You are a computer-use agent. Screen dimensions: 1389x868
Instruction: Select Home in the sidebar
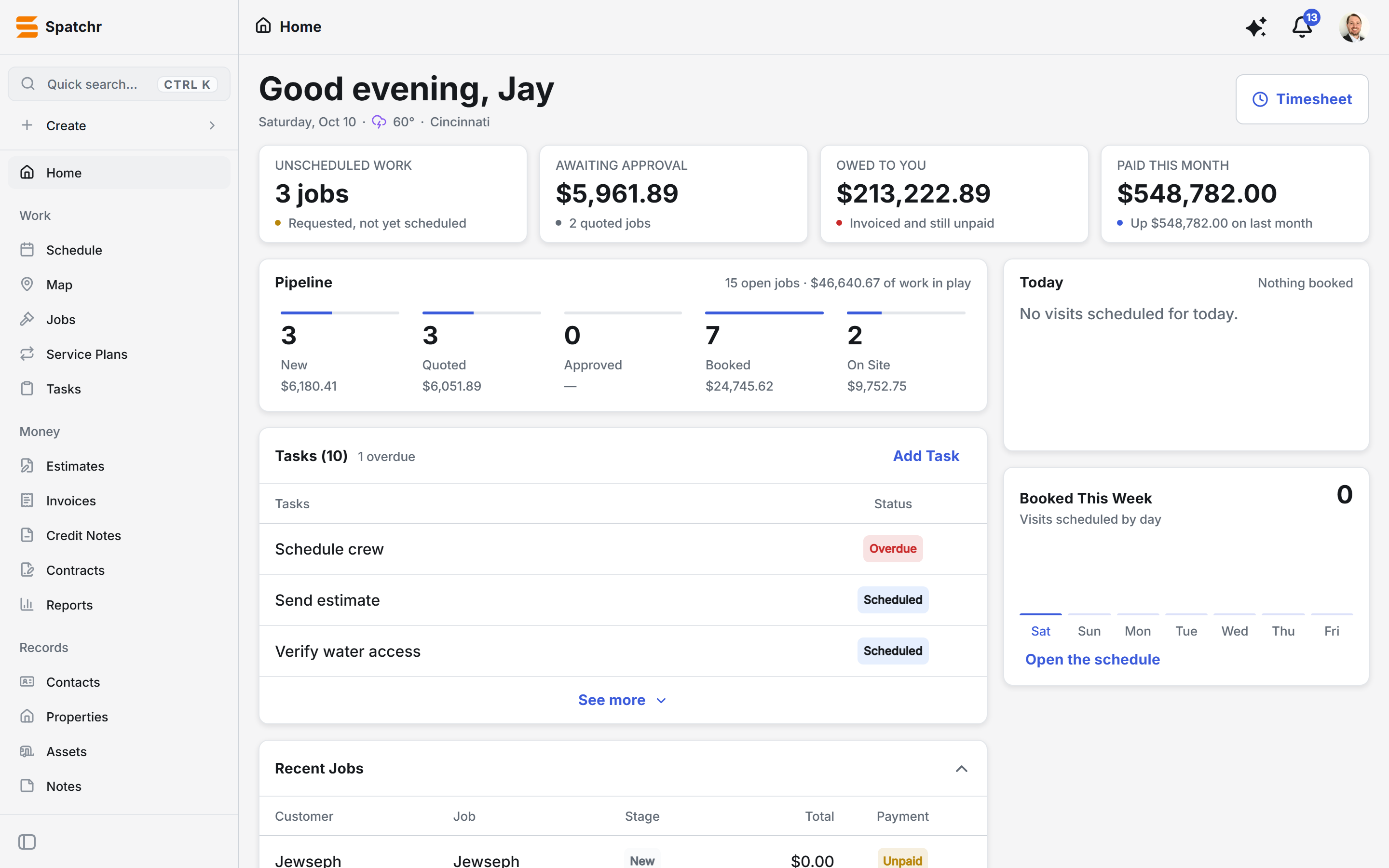coord(119,173)
